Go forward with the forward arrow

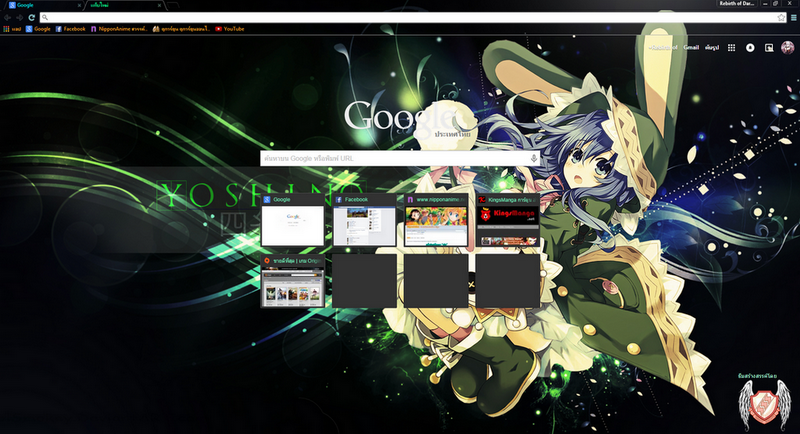[x=19, y=17]
